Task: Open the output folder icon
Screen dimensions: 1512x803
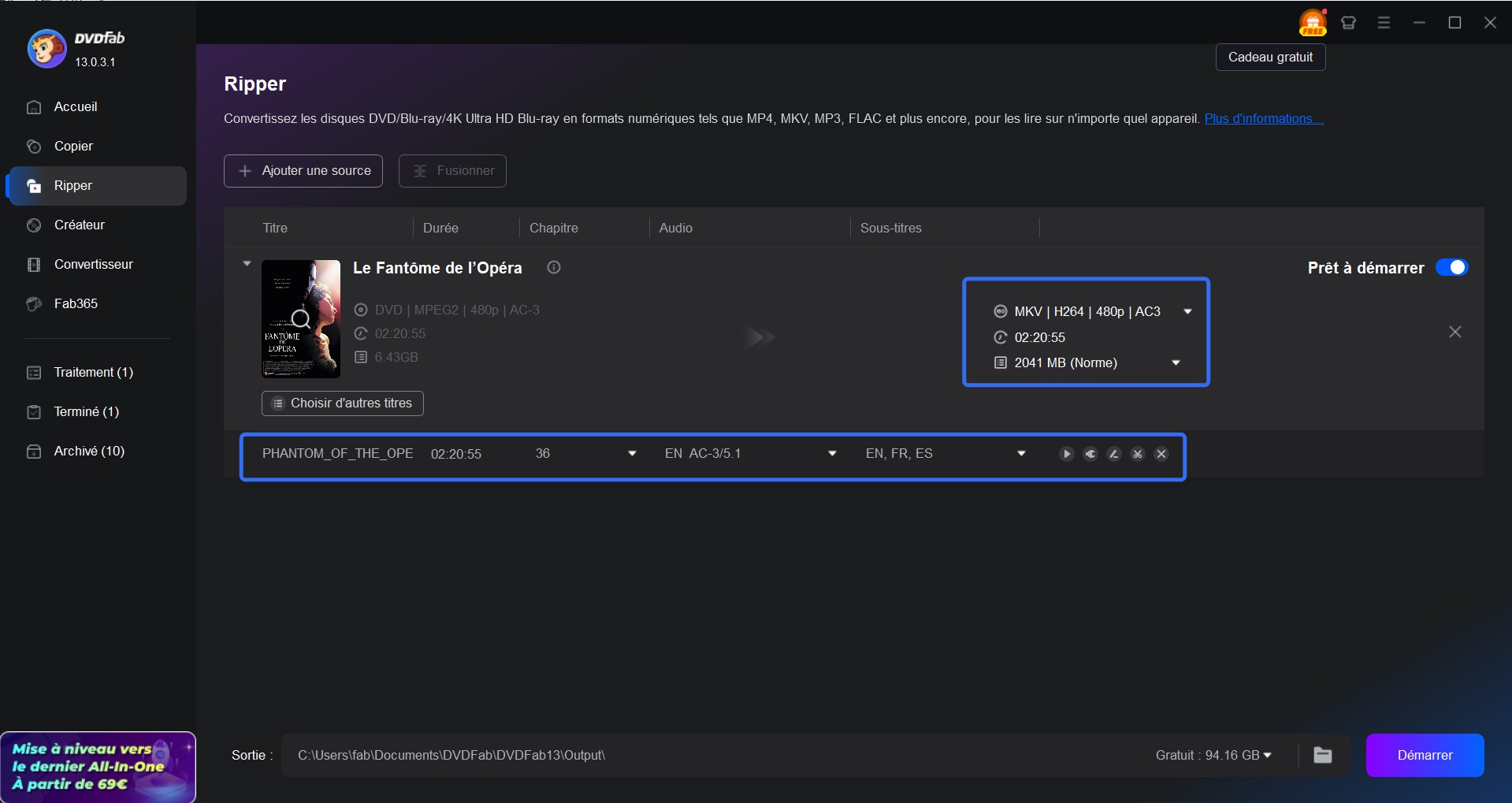Action: coord(1323,755)
